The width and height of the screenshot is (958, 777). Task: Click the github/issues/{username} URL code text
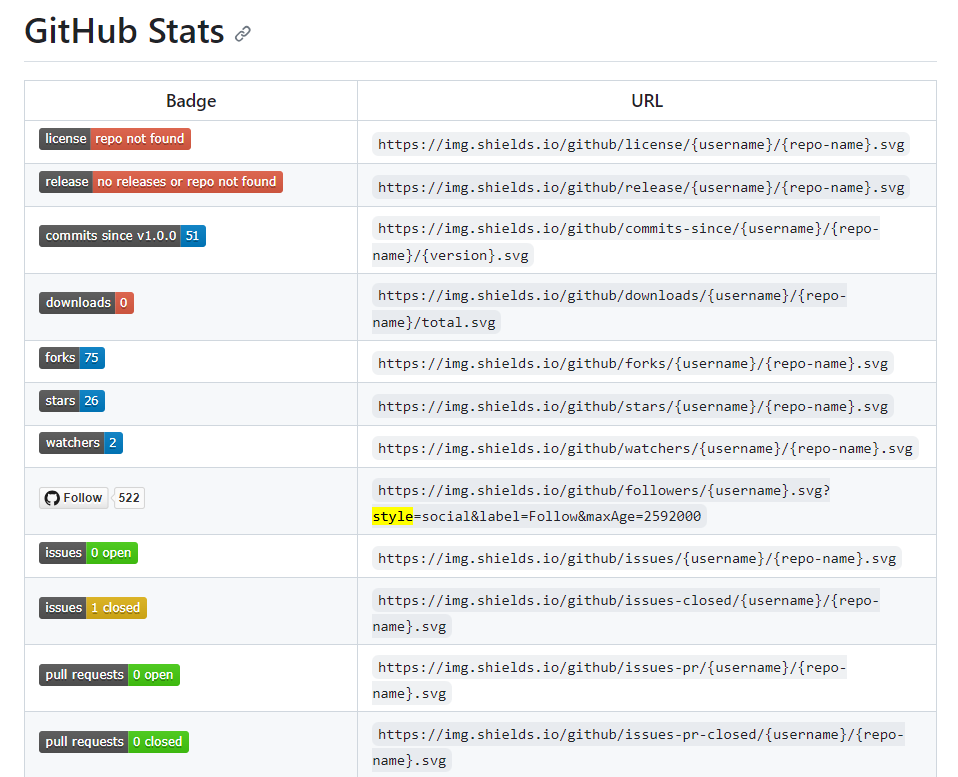(637, 559)
